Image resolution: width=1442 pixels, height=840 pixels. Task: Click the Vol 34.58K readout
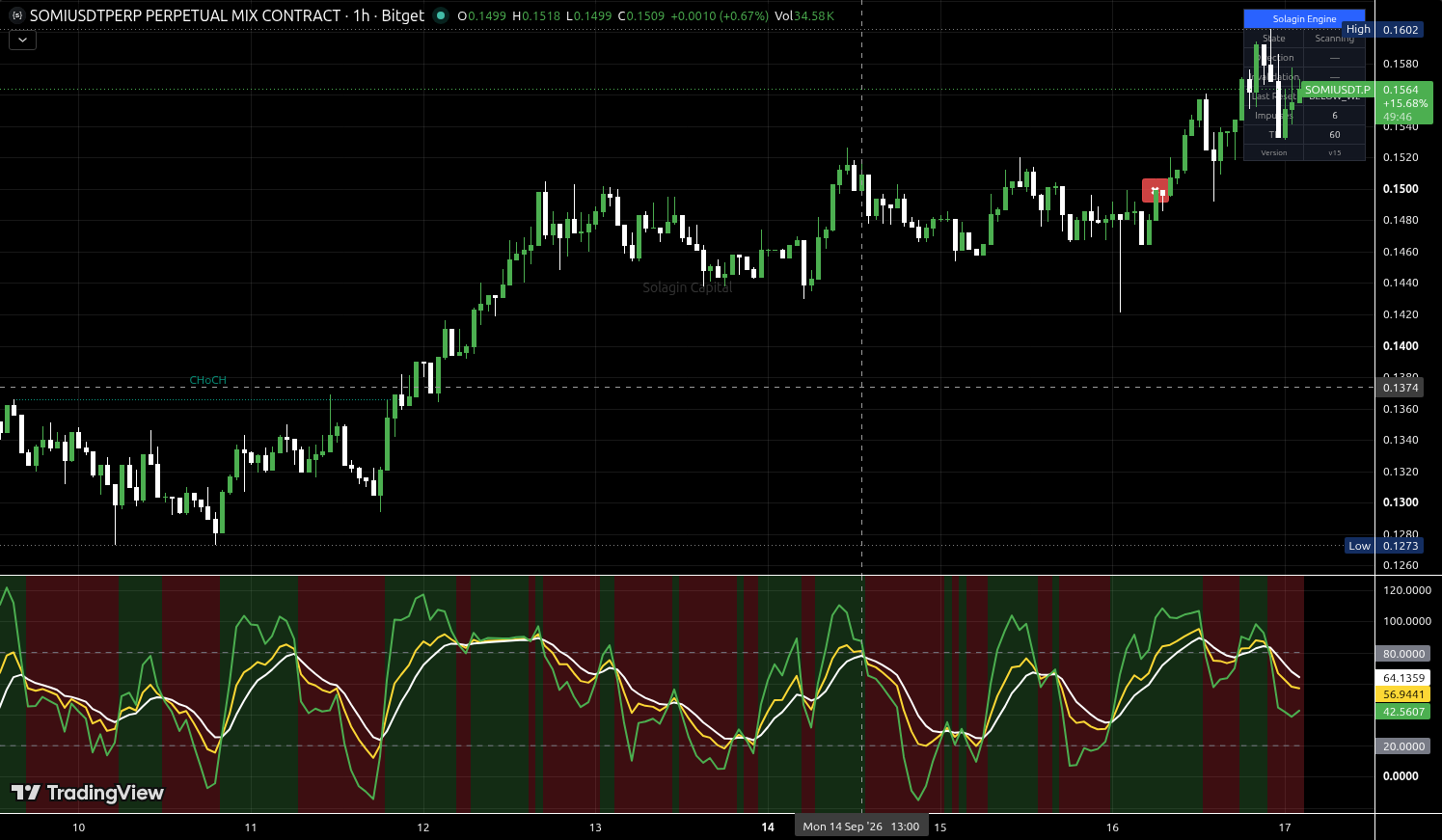[x=804, y=15]
